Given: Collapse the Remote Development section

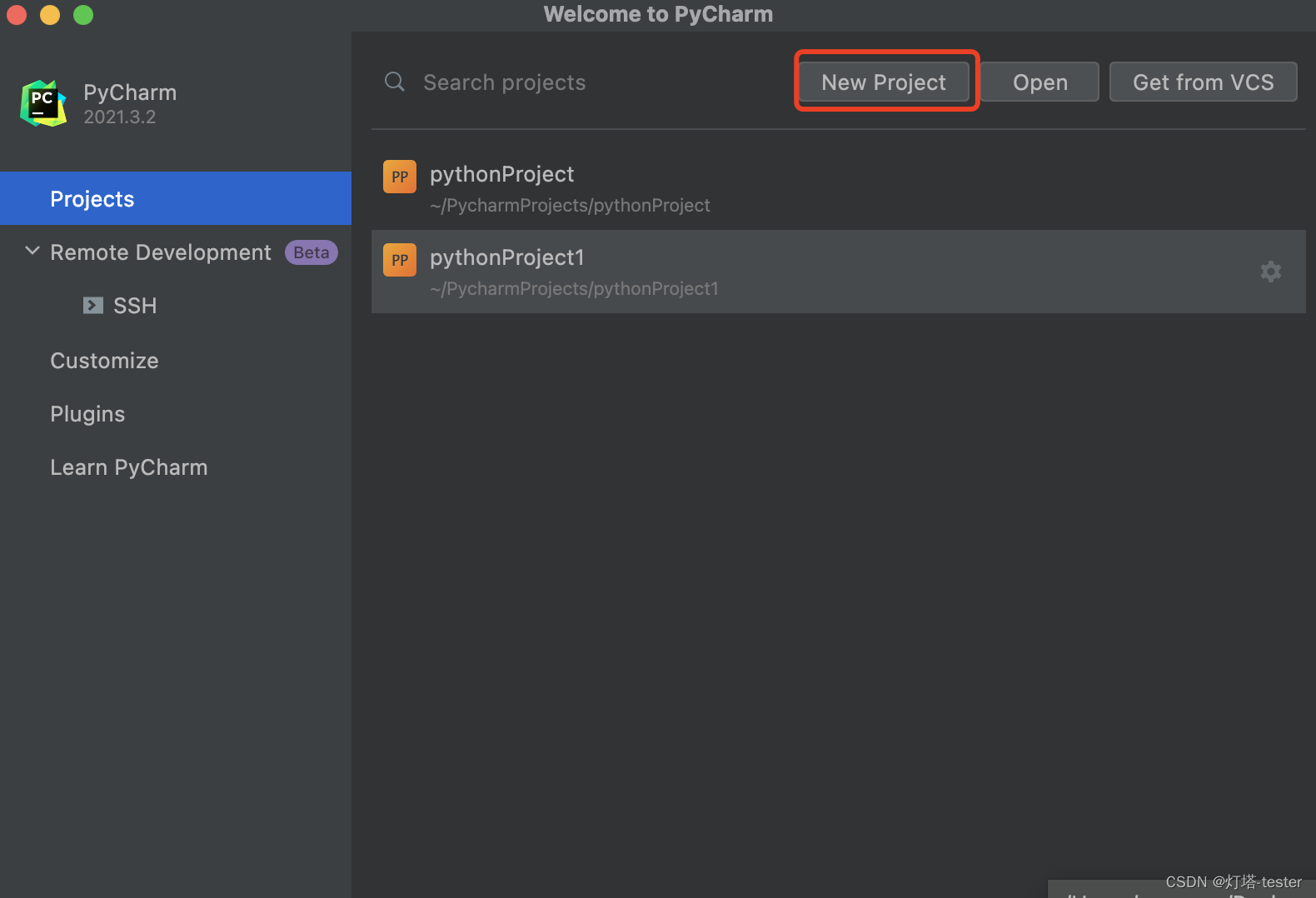Looking at the screenshot, I should 32,252.
